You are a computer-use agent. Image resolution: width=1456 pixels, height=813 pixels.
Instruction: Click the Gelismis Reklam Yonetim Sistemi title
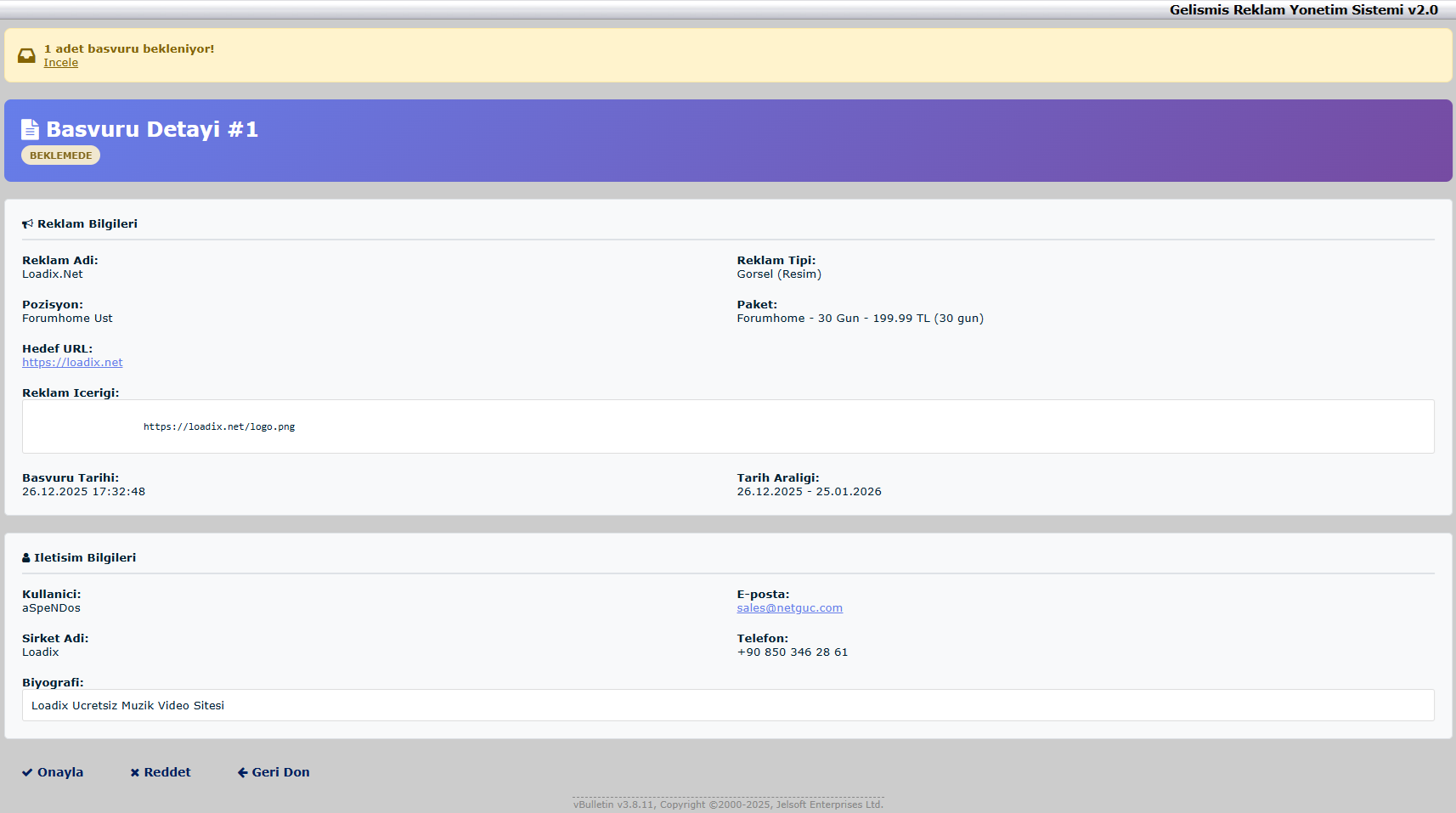[1303, 10]
